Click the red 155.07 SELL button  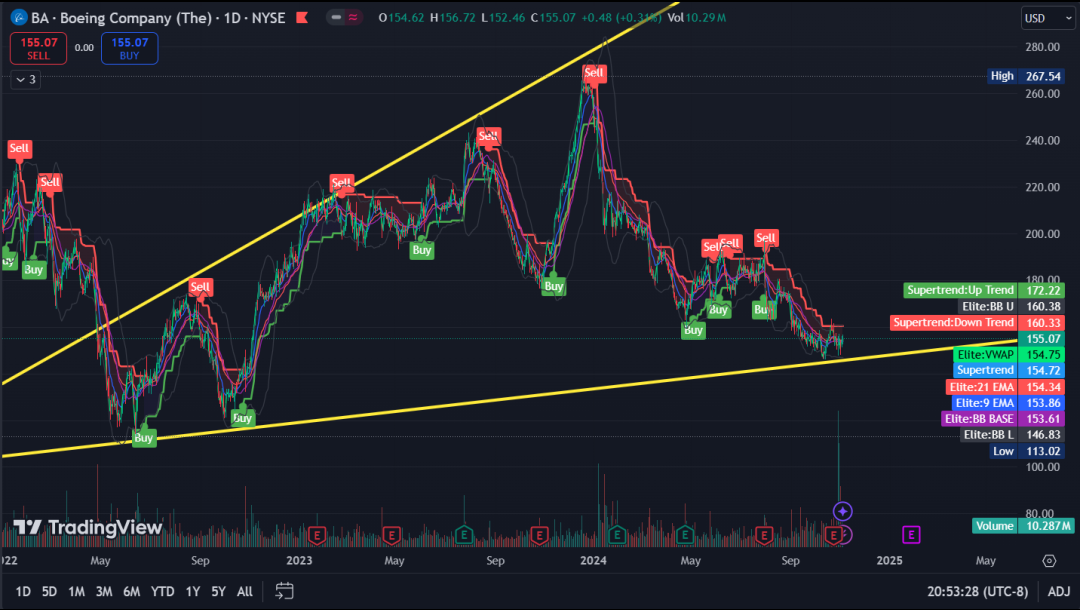point(39,48)
